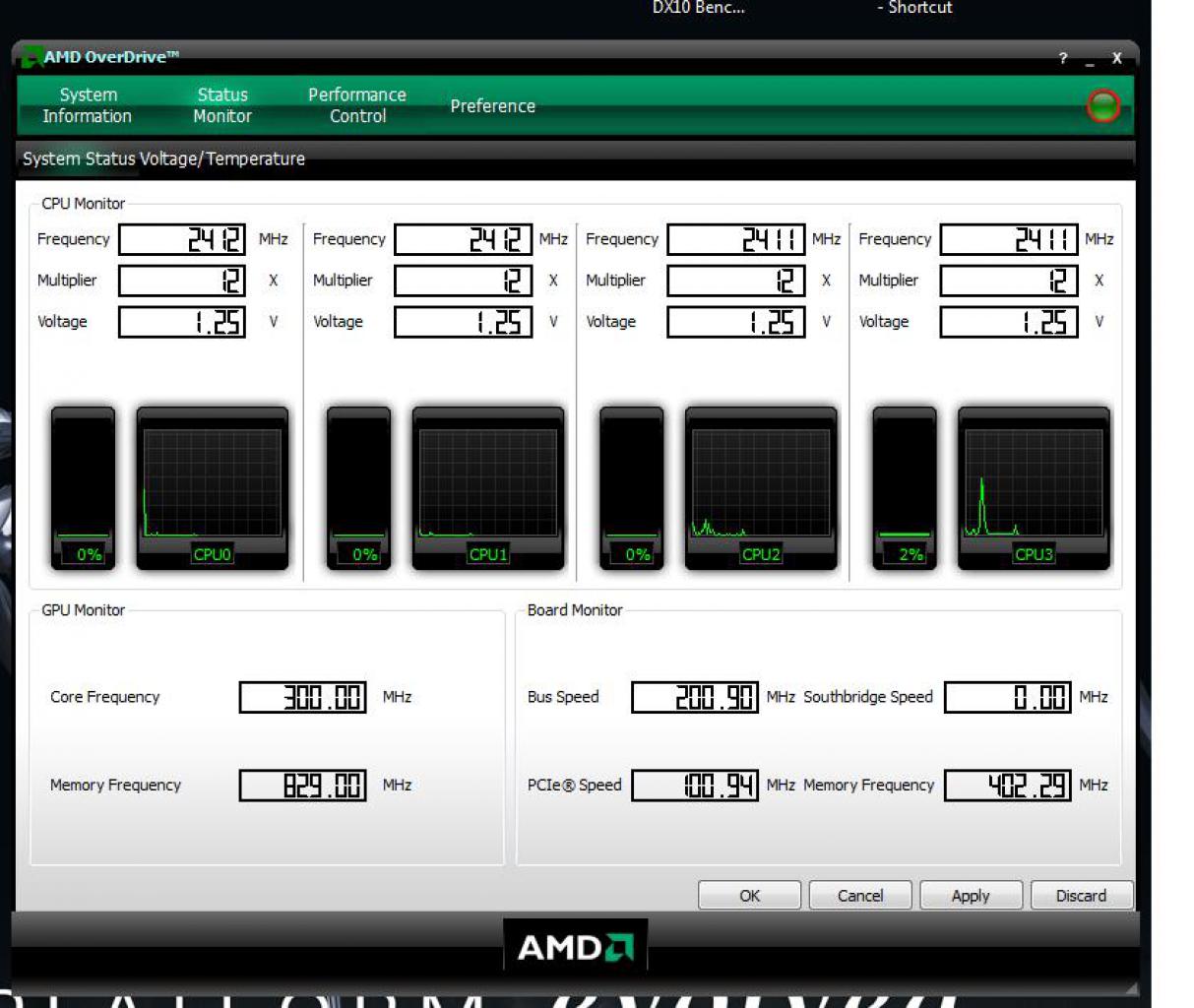This screenshot has width=1194, height=1008.
Task: Click the first core voltage field 1.25
Action: [182, 322]
